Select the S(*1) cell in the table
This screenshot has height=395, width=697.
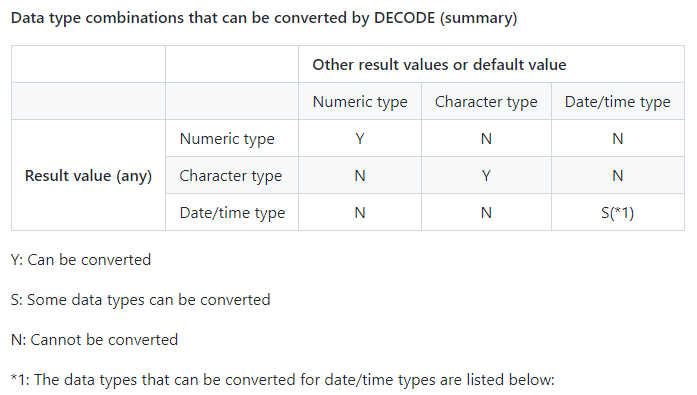617,213
